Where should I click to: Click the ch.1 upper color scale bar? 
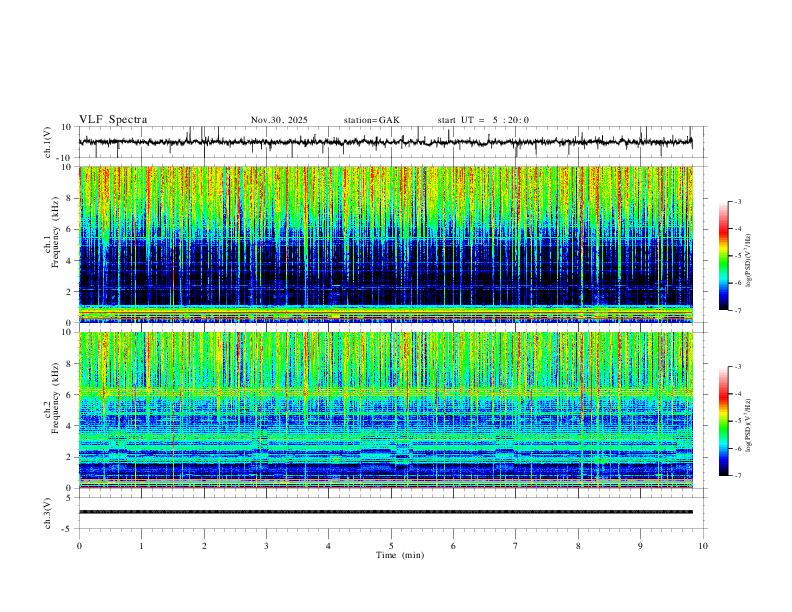pyautogui.click(x=723, y=256)
